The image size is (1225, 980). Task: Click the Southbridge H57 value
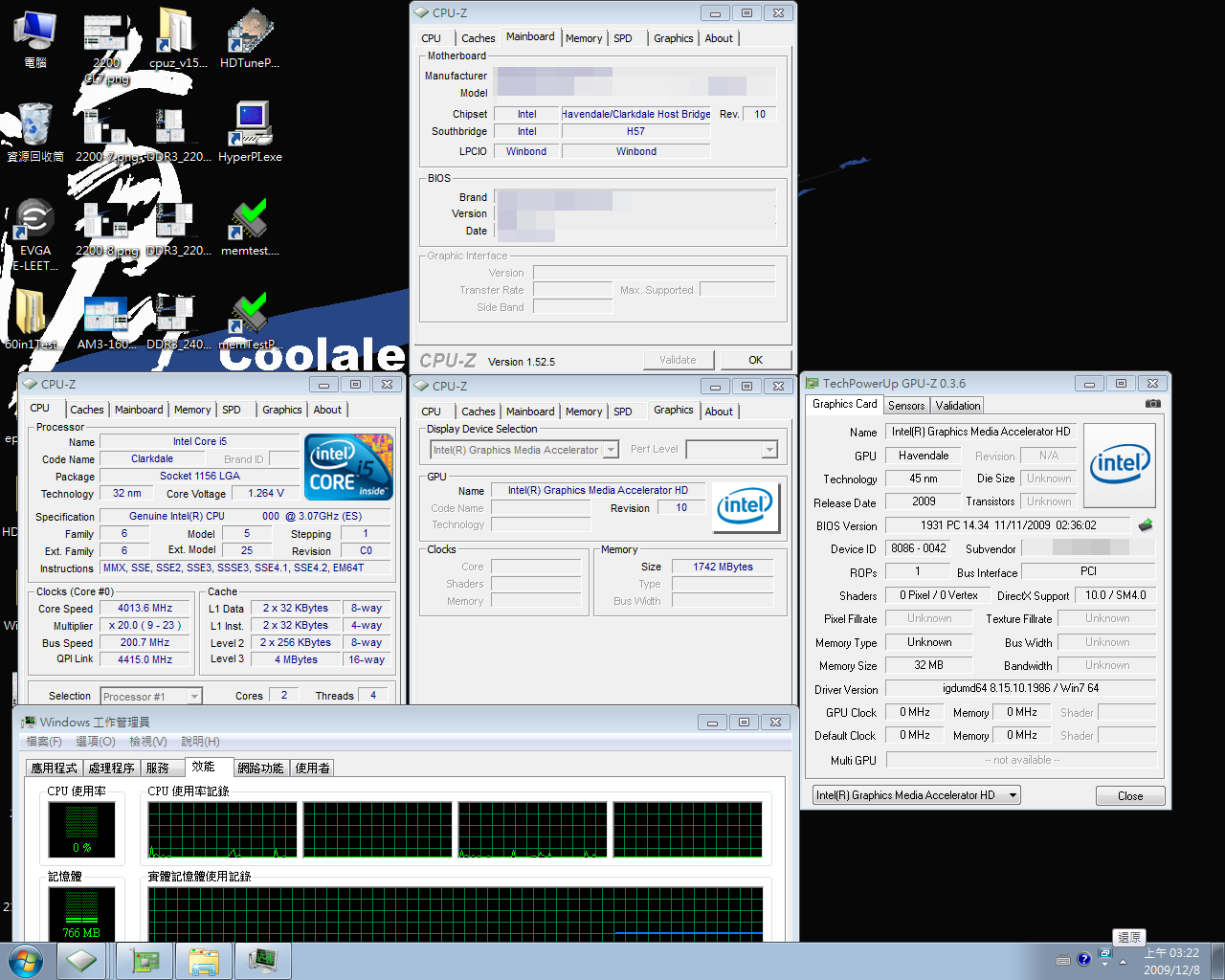click(x=635, y=131)
